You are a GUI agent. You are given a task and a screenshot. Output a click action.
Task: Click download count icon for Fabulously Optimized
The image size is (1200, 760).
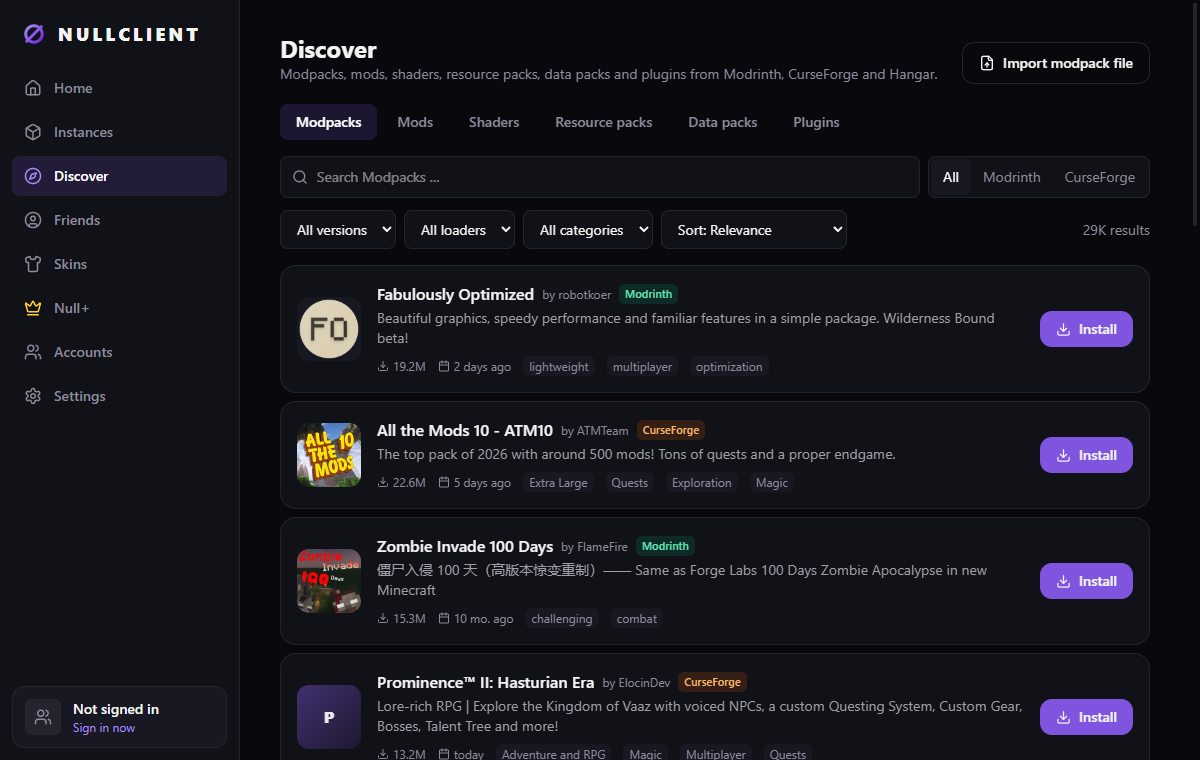(x=383, y=367)
